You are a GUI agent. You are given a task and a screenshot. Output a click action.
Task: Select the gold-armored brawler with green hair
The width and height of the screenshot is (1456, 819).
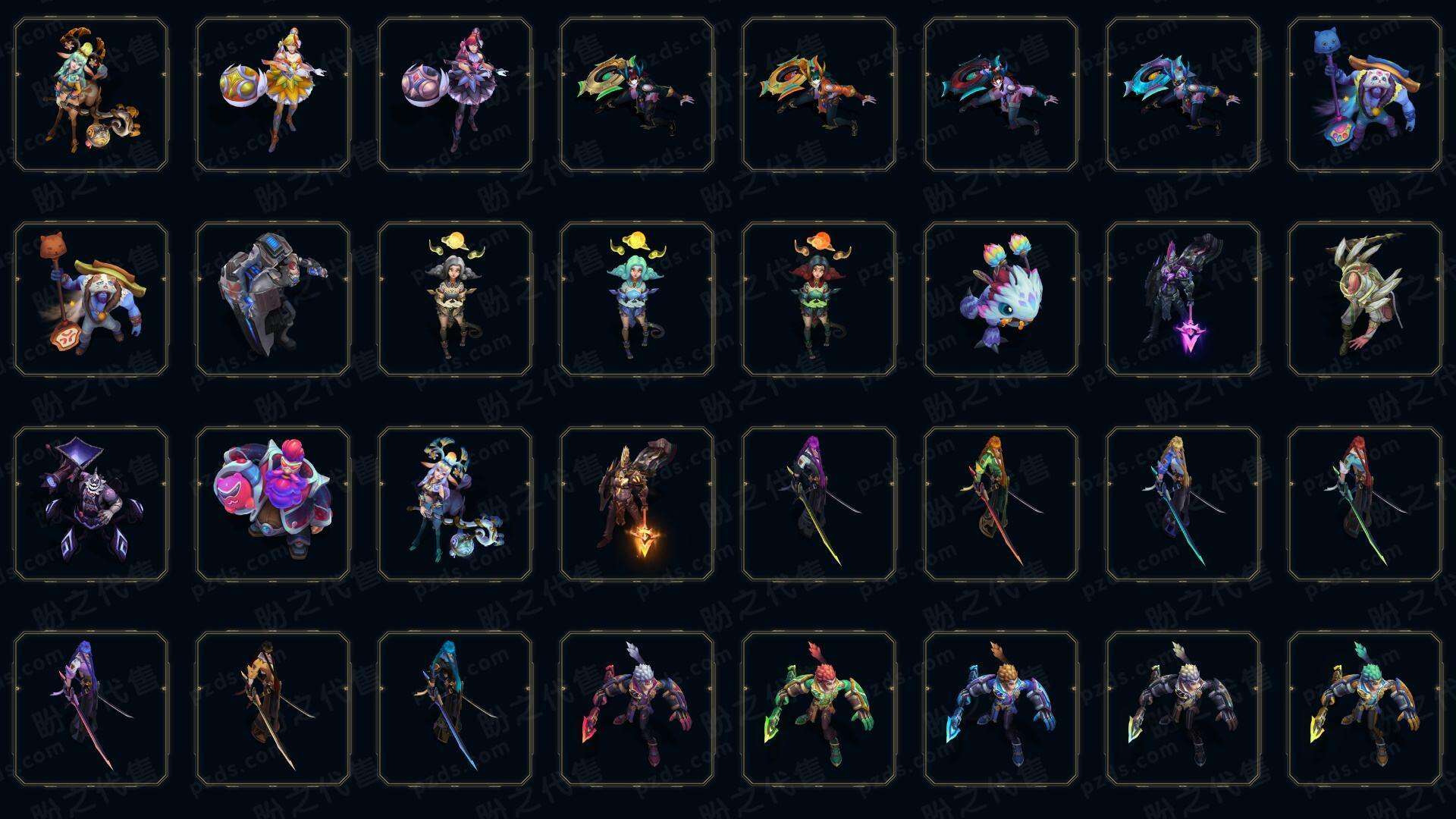point(1365,708)
